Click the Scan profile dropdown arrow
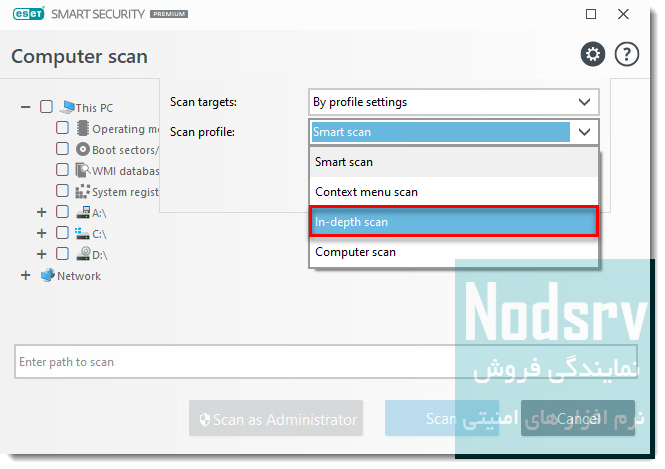This screenshot has height=469, width=665. 584,132
